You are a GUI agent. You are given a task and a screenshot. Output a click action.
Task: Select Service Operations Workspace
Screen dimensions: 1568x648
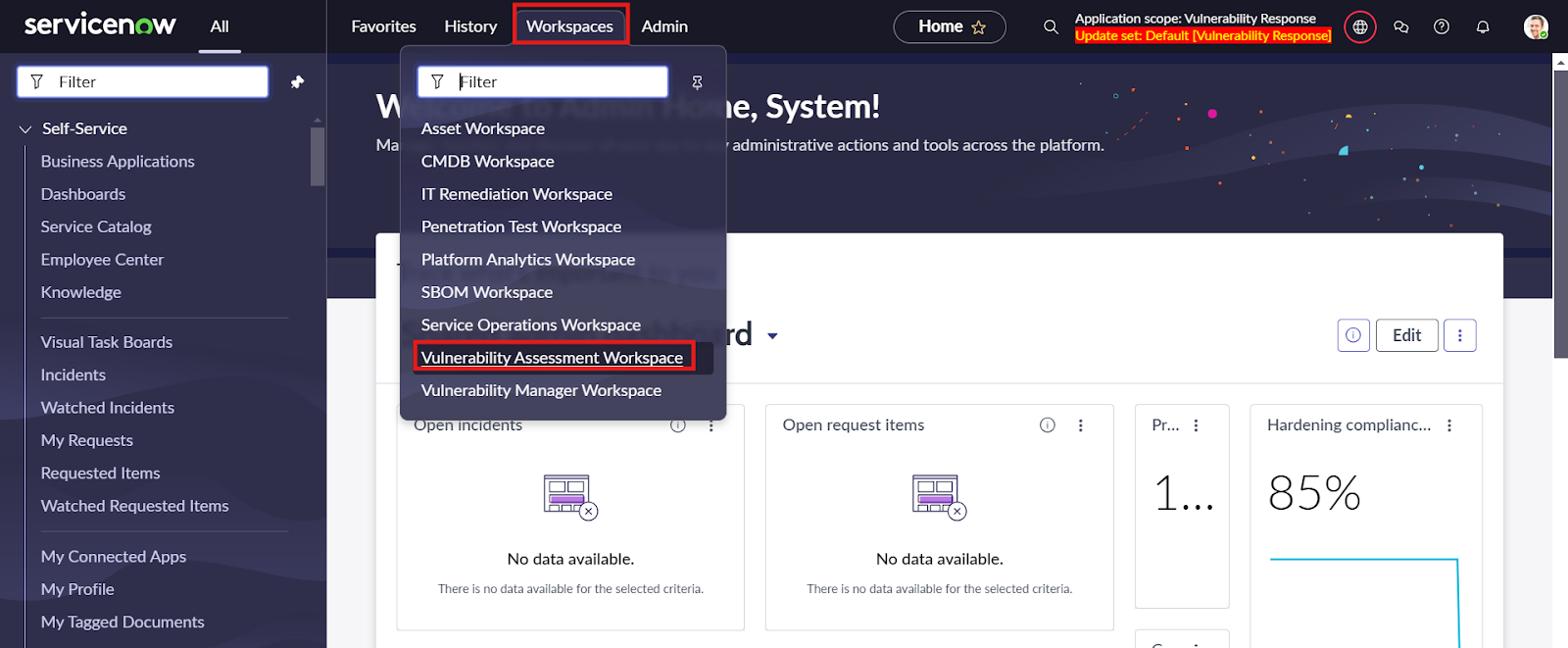[531, 325]
